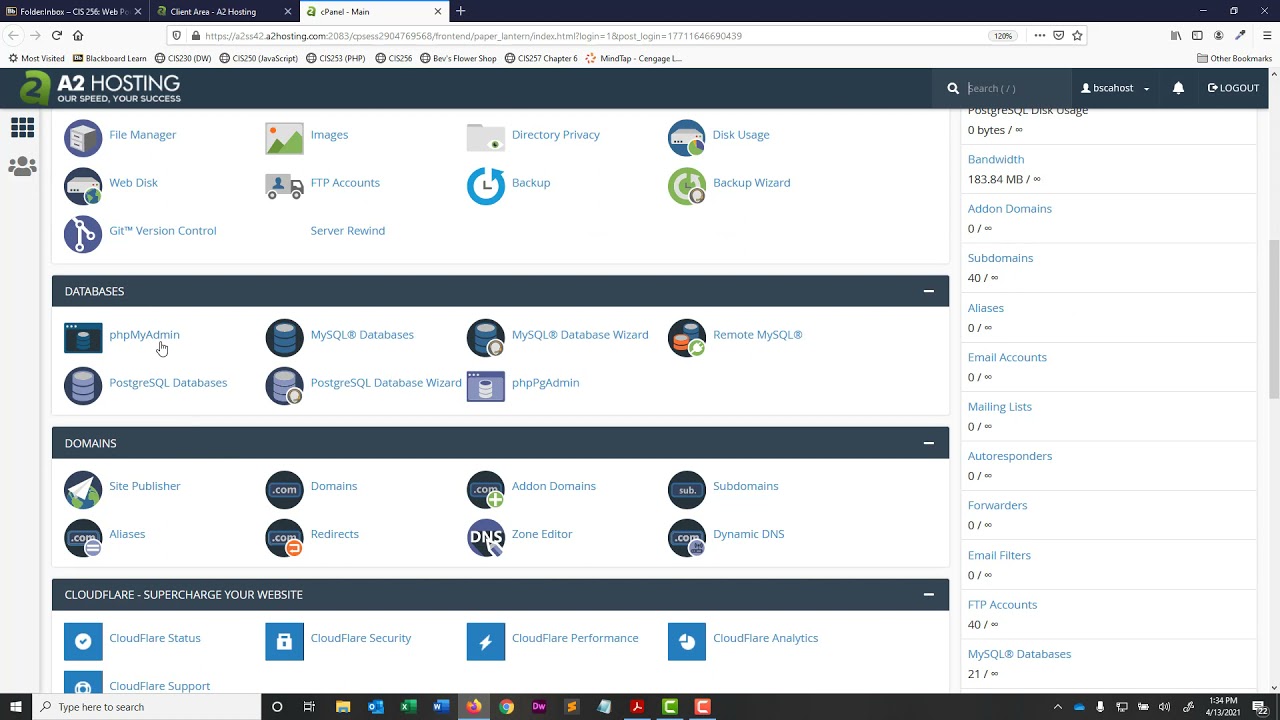This screenshot has height=720, width=1280.
Task: Open the sidebar User Manager icon
Action: tap(22, 166)
